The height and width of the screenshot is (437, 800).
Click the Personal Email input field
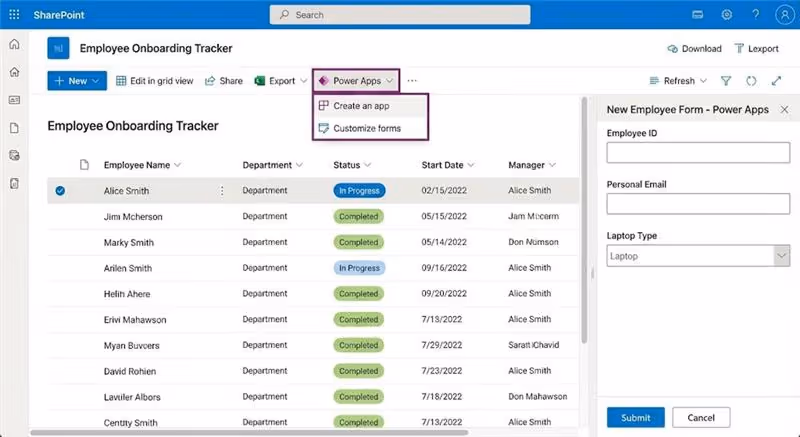point(698,203)
